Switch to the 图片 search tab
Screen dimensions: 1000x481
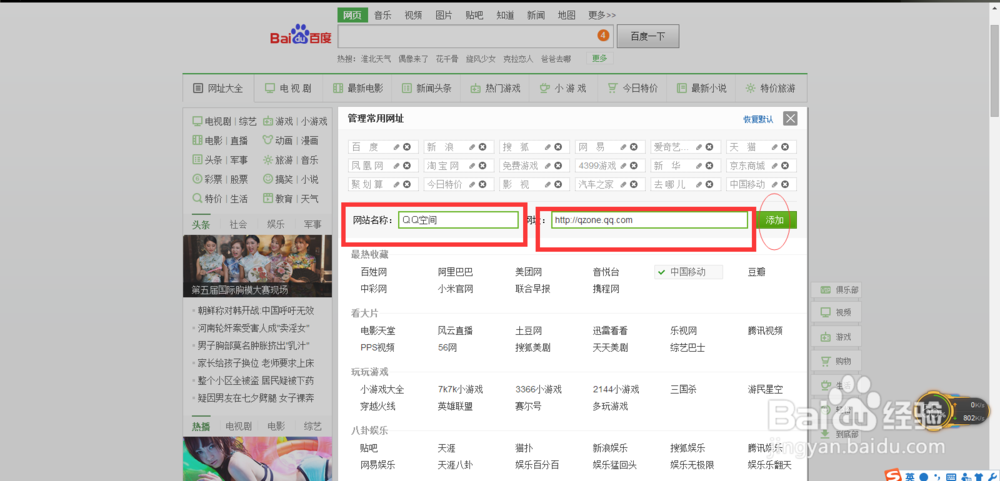444,15
